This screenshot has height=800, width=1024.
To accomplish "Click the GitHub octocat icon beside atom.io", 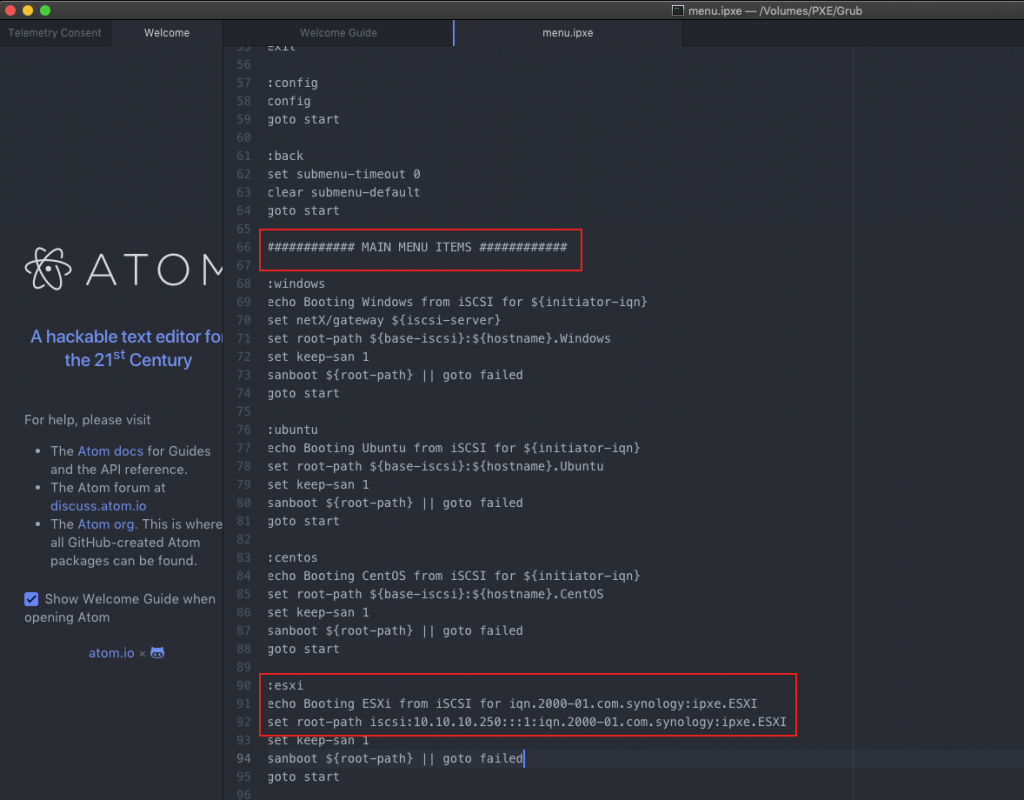I will [x=157, y=652].
